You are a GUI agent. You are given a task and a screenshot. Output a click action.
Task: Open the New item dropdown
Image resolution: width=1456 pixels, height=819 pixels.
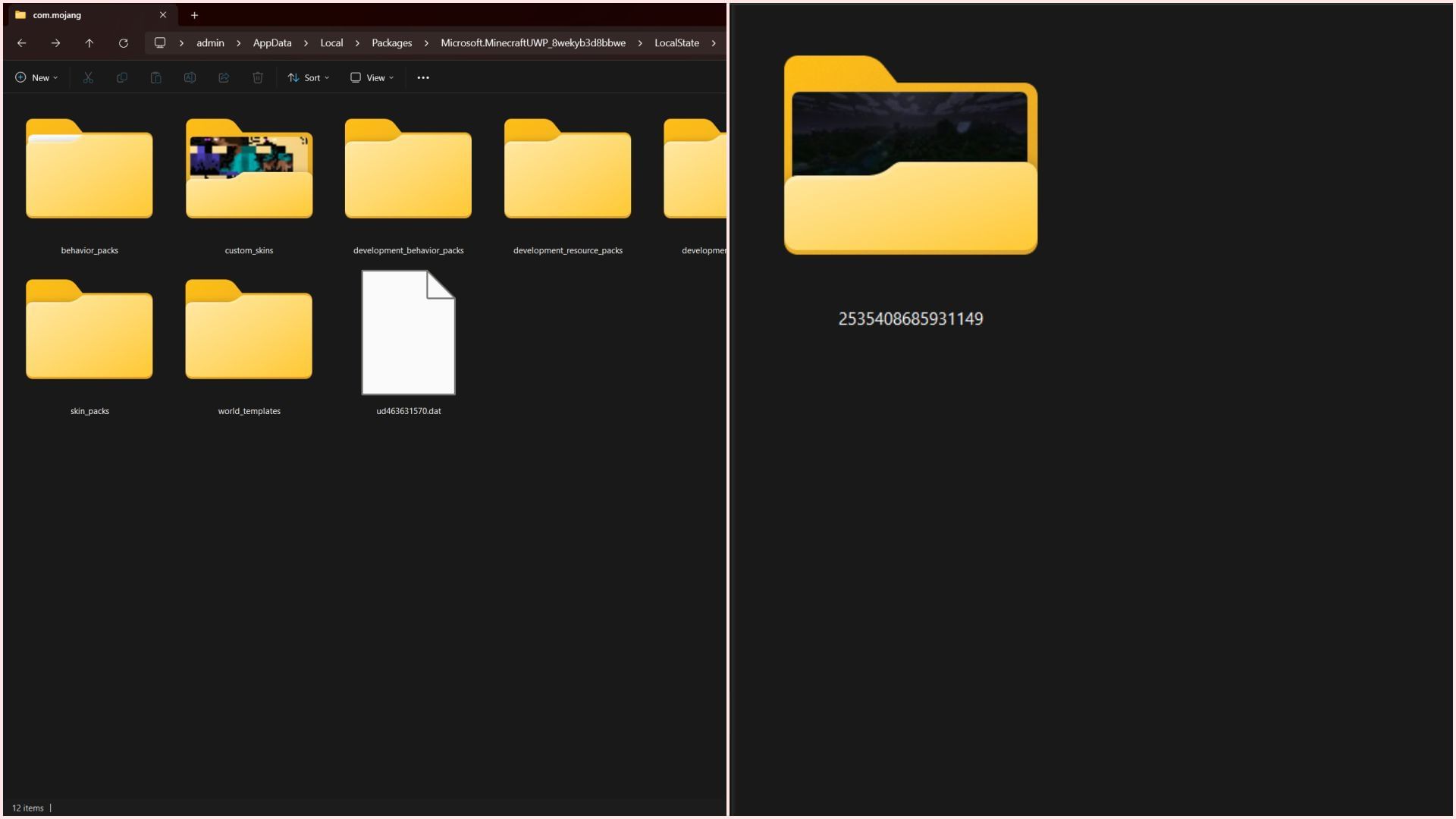[36, 77]
